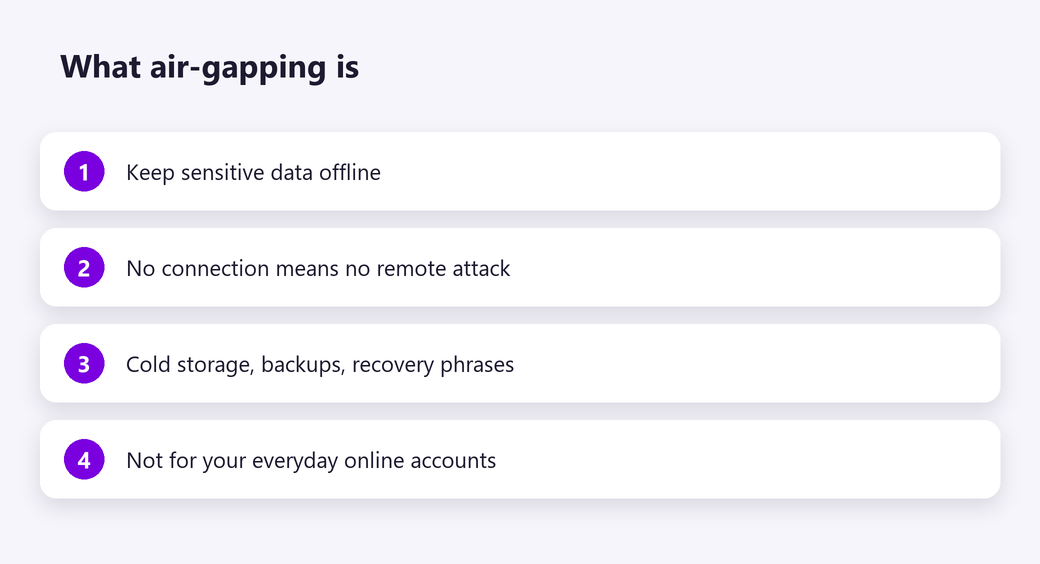Click the word 'What' in the heading
The image size is (1040, 564).
click(100, 67)
